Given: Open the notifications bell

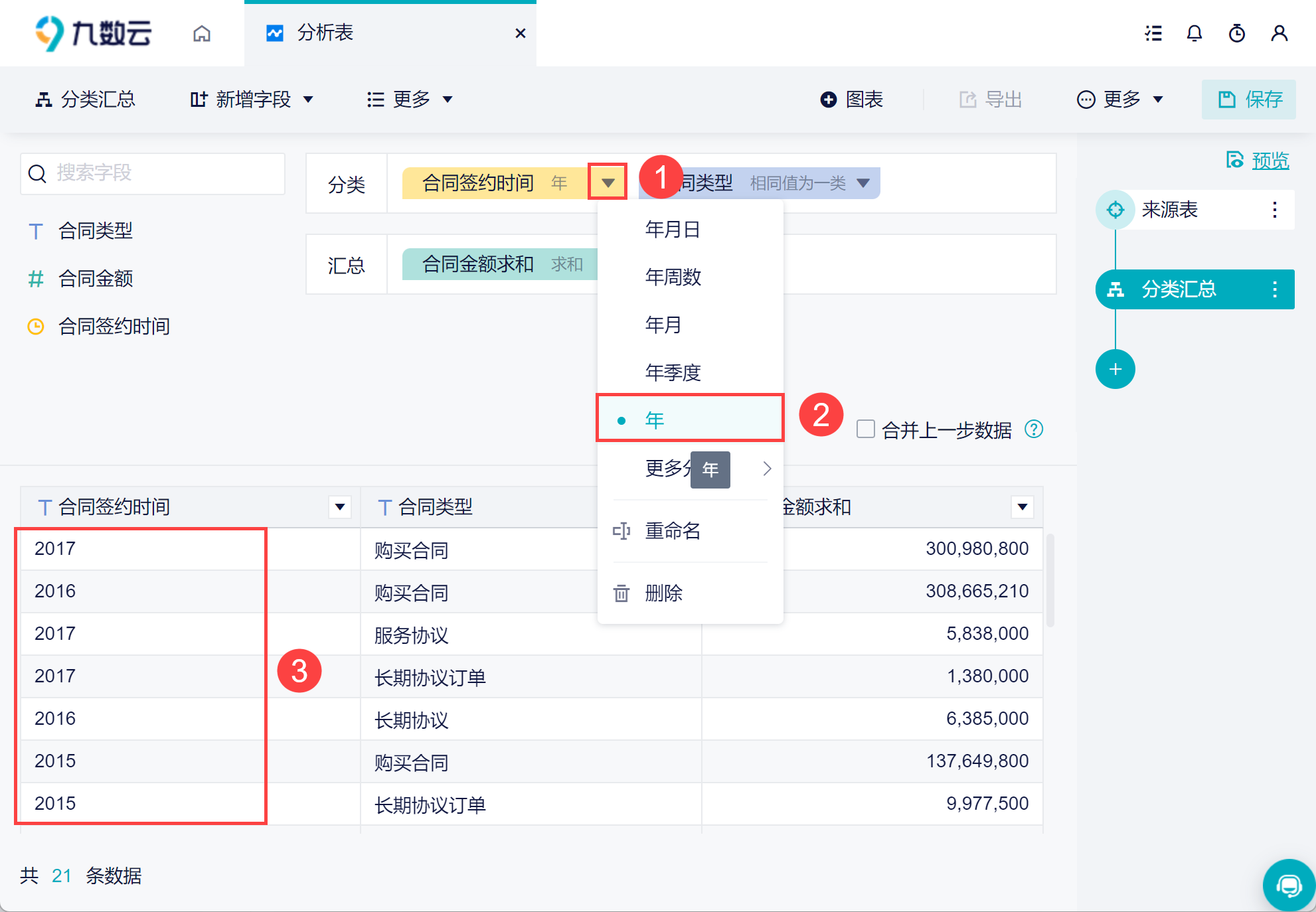Looking at the screenshot, I should [1194, 33].
